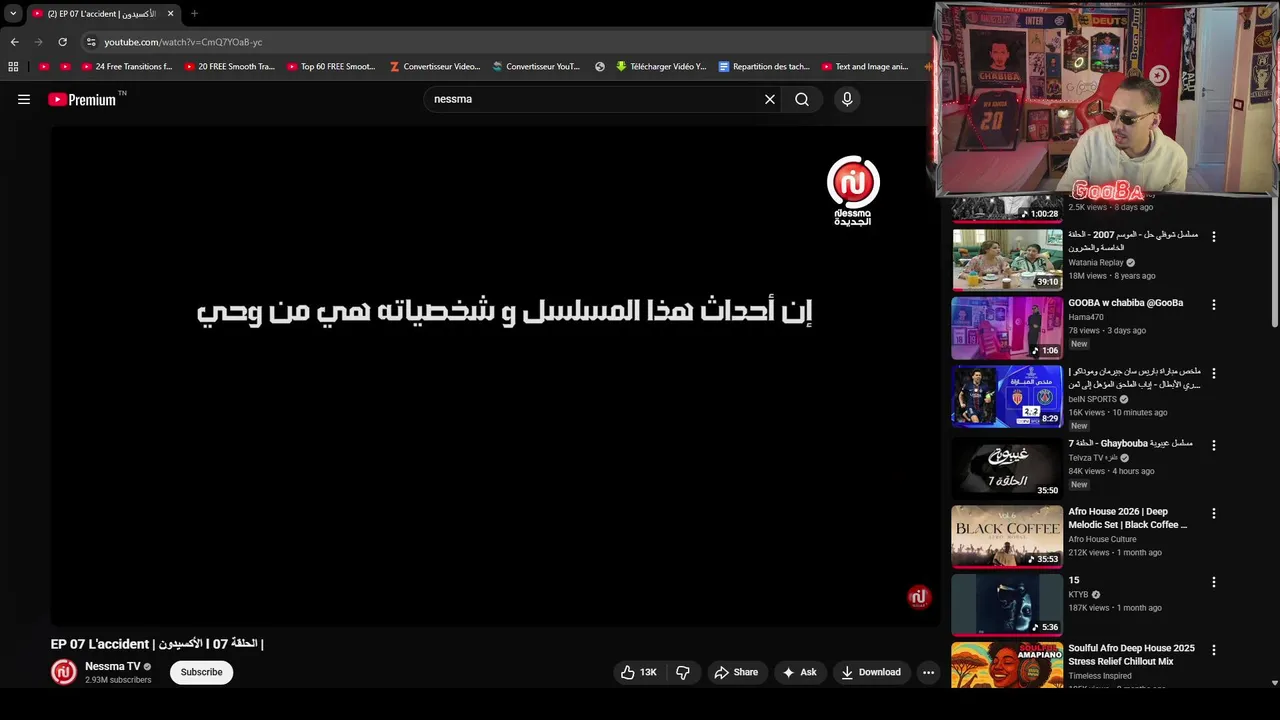
Task: Go to YouTube Premium home logo
Action: (84, 99)
